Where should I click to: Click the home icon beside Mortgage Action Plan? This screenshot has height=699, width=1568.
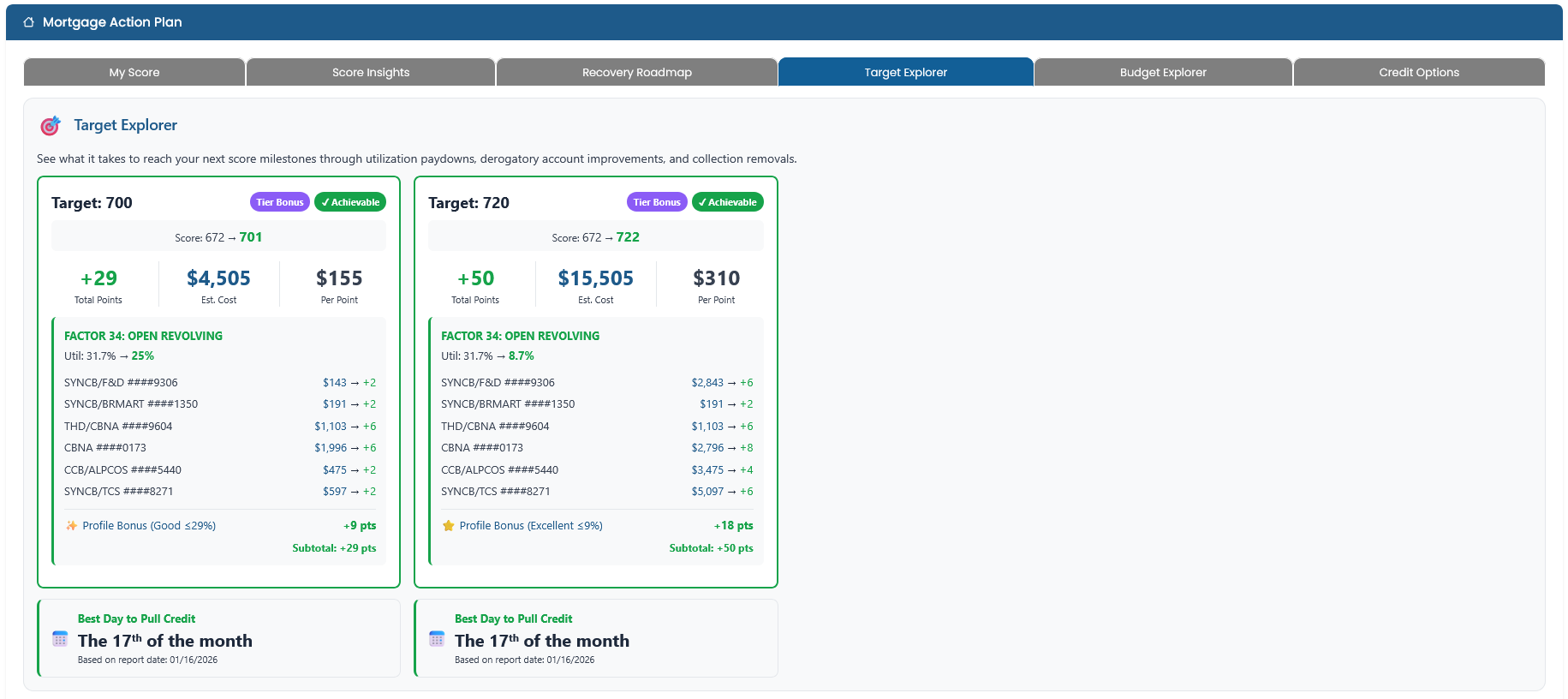point(29,22)
